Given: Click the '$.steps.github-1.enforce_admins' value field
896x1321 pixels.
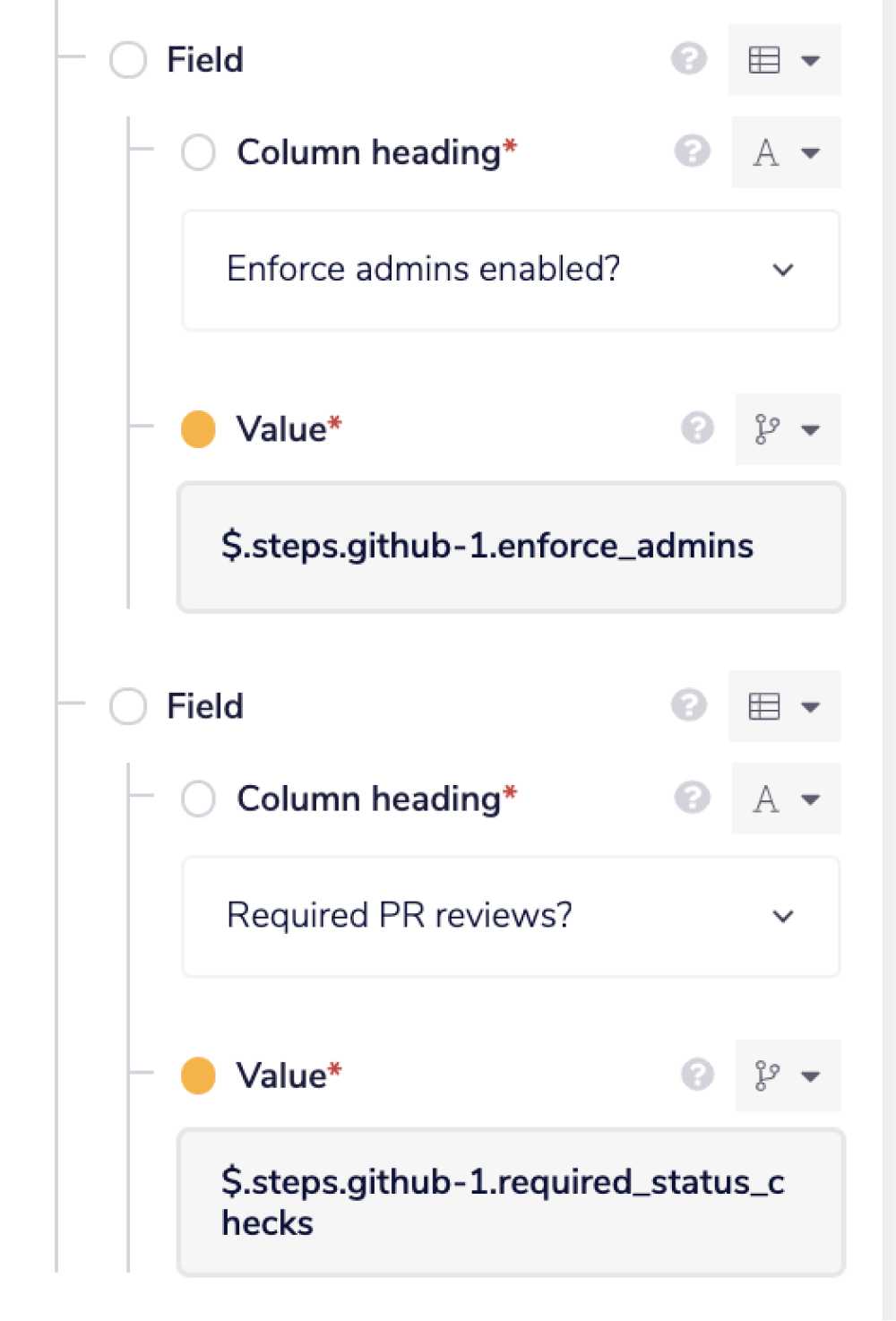Looking at the screenshot, I should point(511,547).
